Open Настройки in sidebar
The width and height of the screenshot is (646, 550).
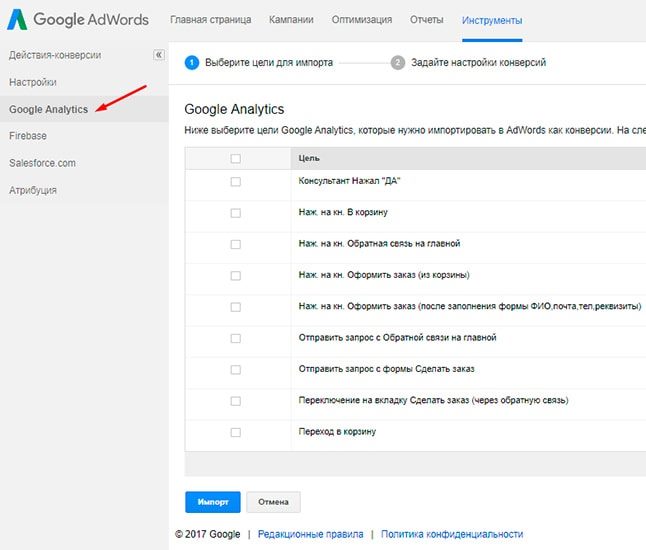(x=33, y=82)
